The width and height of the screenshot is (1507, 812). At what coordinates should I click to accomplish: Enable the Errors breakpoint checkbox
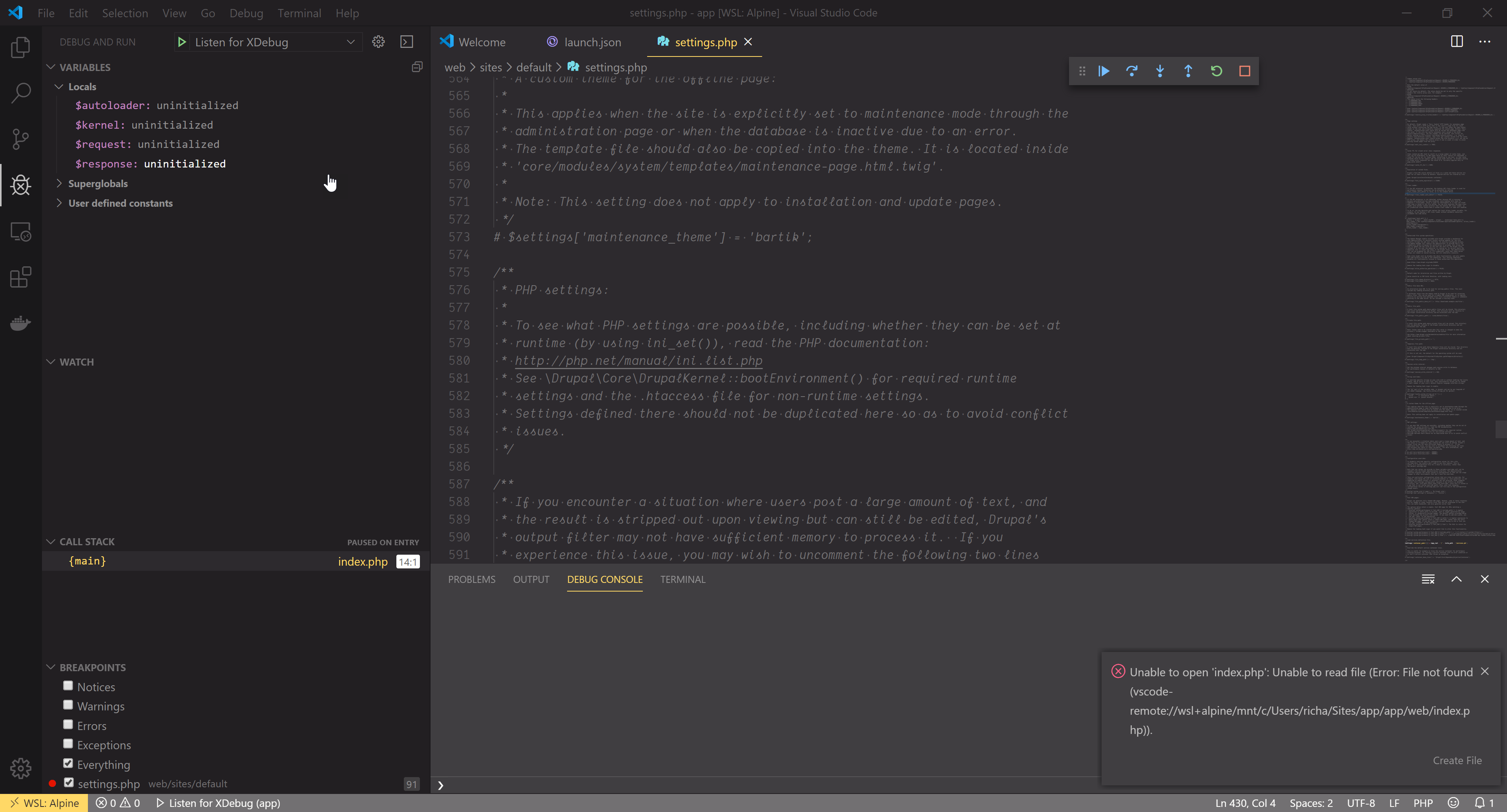coord(68,724)
